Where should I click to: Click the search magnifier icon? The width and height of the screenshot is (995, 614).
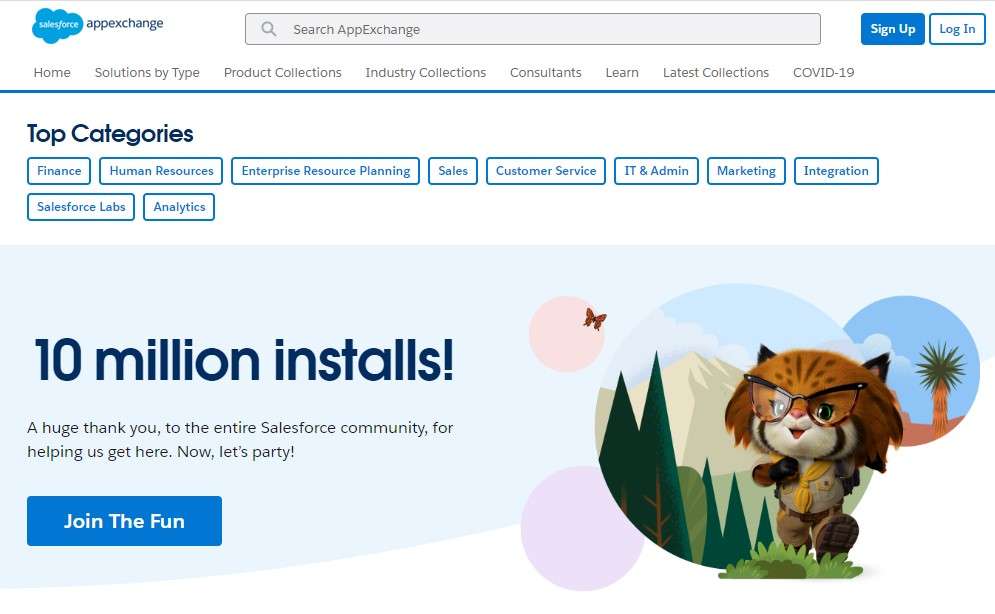pos(269,29)
